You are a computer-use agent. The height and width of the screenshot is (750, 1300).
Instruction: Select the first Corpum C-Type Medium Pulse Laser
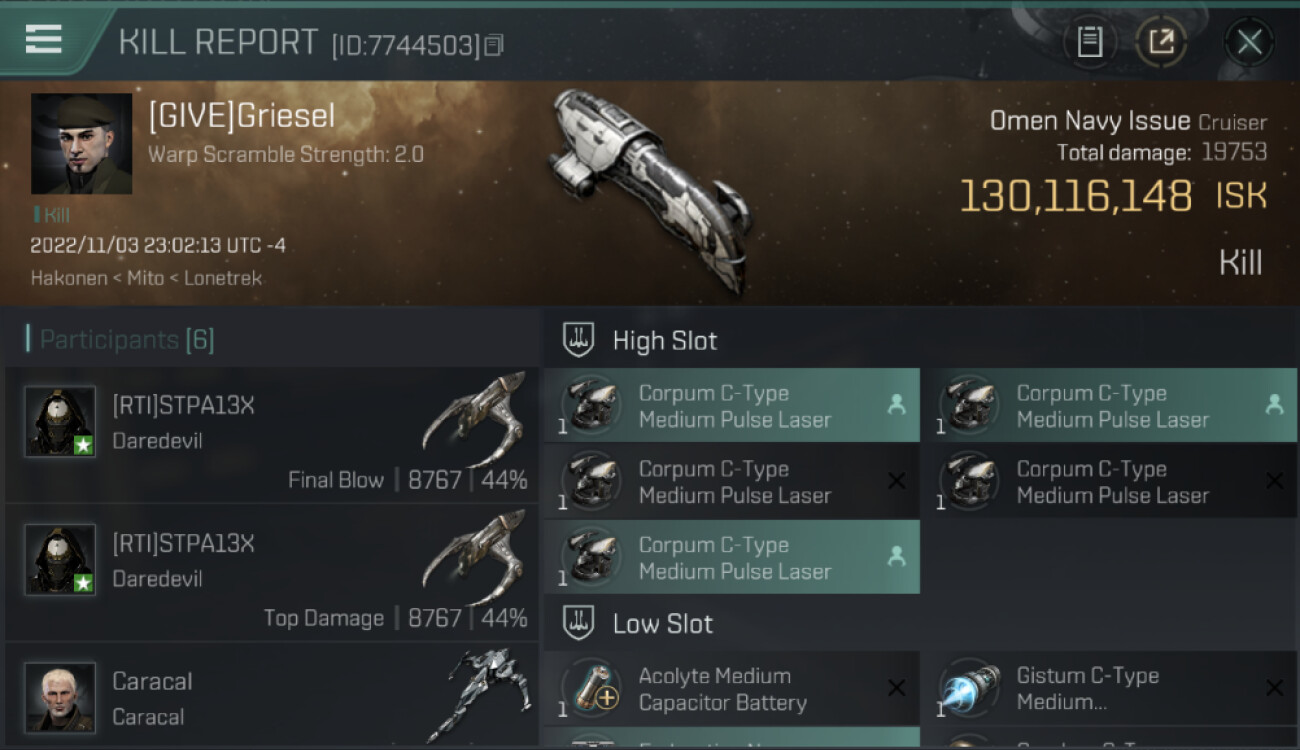click(x=732, y=406)
